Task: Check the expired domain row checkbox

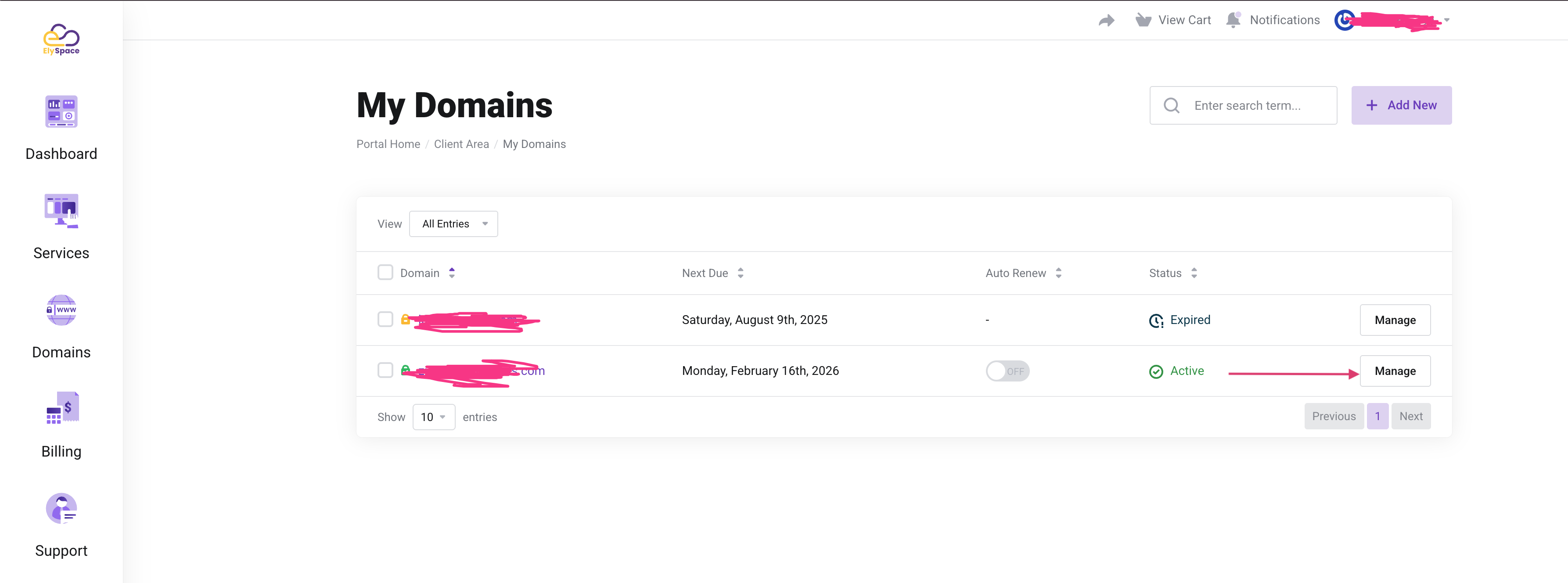Action: [x=385, y=319]
